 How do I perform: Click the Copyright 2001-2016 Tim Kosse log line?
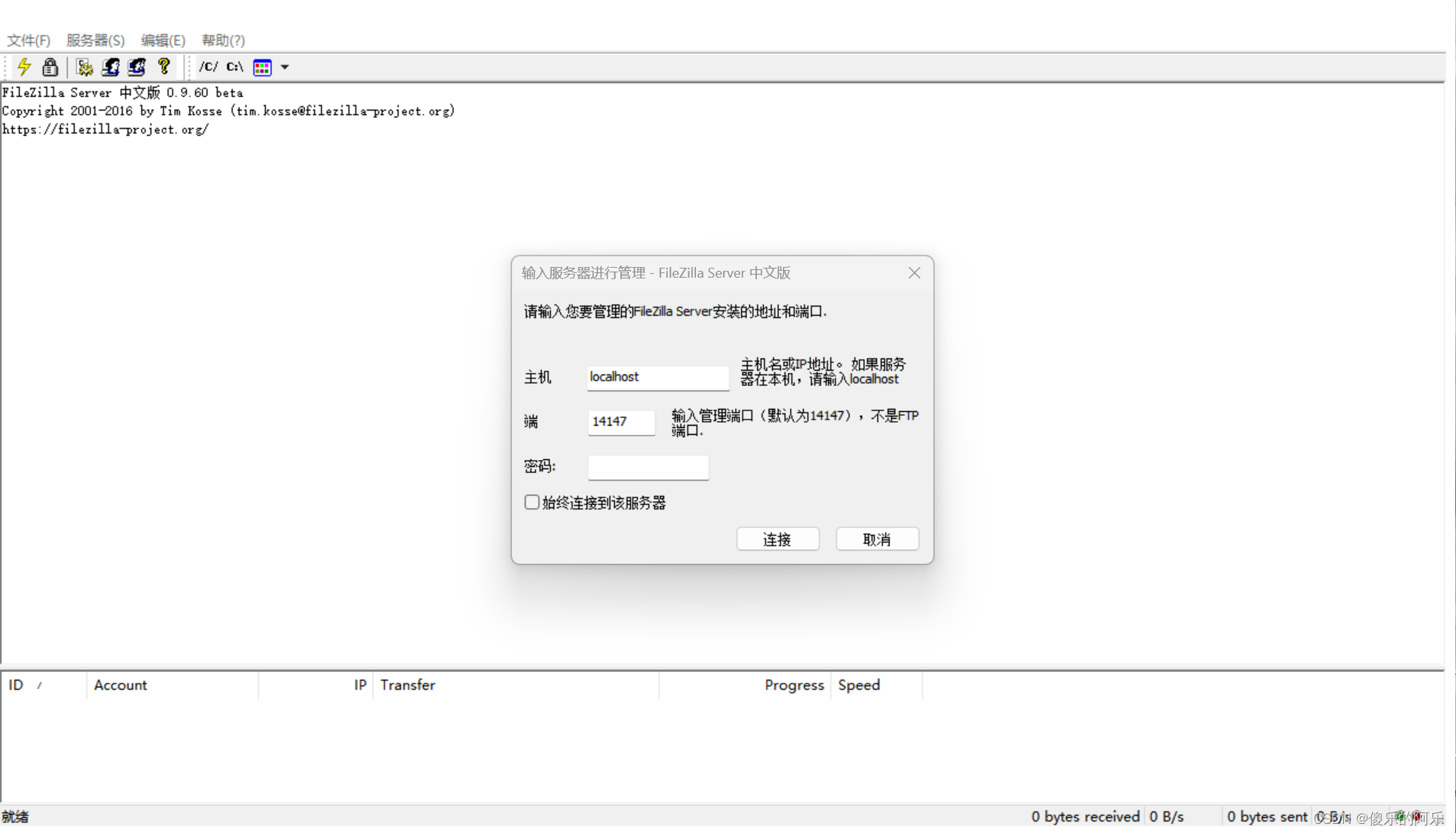pos(228,111)
